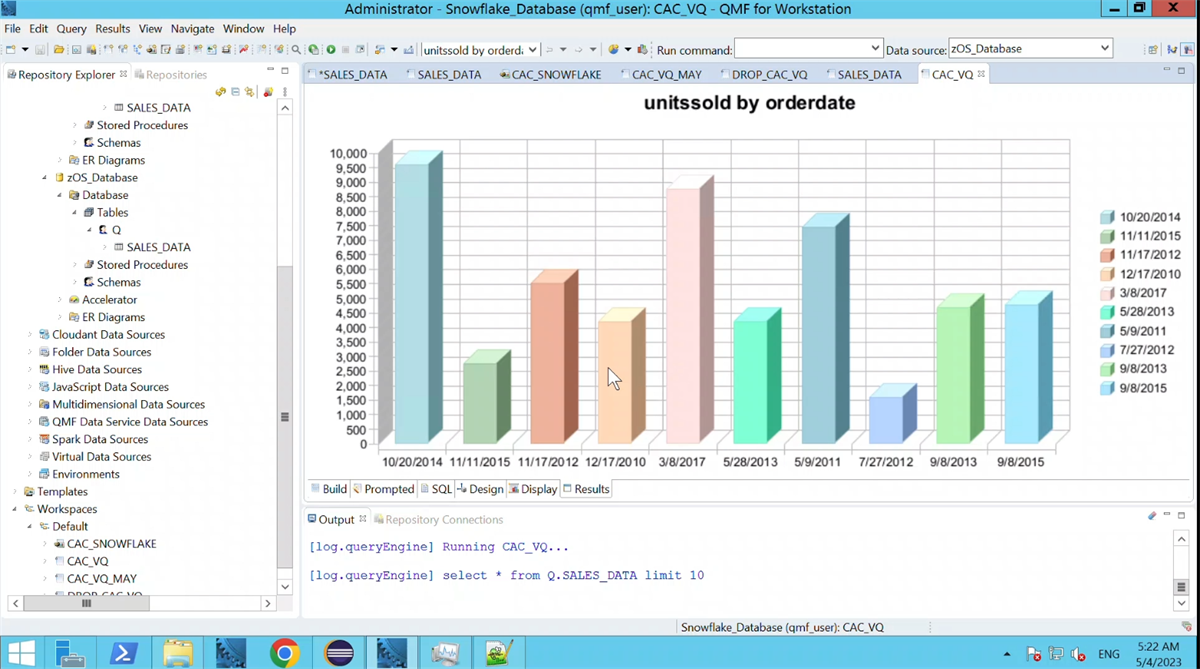Open PowerShell from the taskbar

(124, 653)
